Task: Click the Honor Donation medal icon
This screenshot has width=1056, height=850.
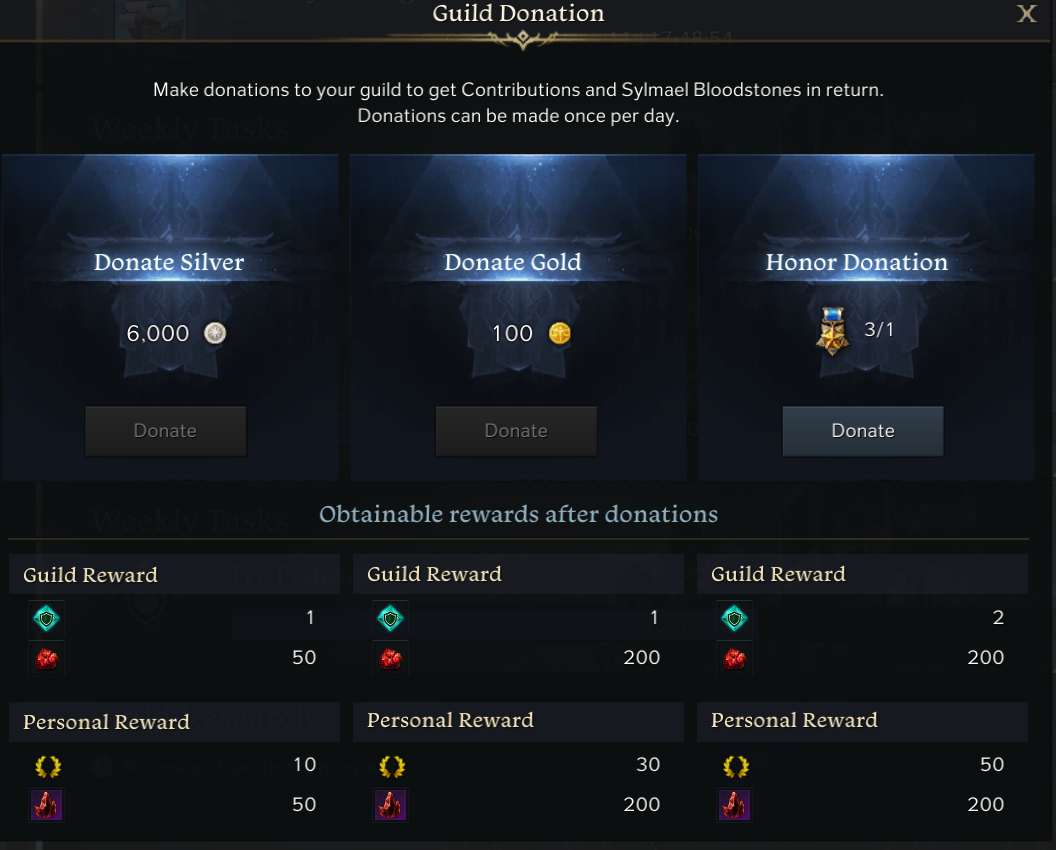Action: (832, 331)
